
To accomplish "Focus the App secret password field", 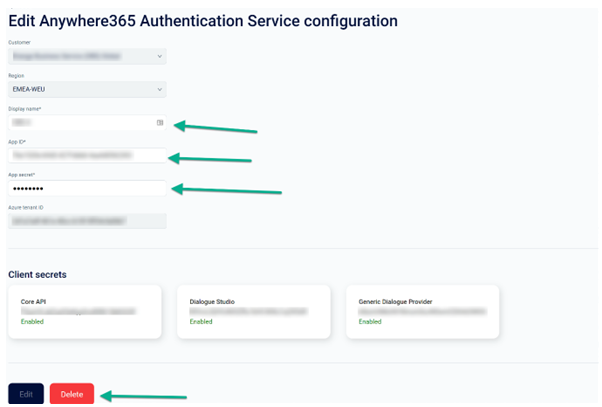I will pos(87,189).
